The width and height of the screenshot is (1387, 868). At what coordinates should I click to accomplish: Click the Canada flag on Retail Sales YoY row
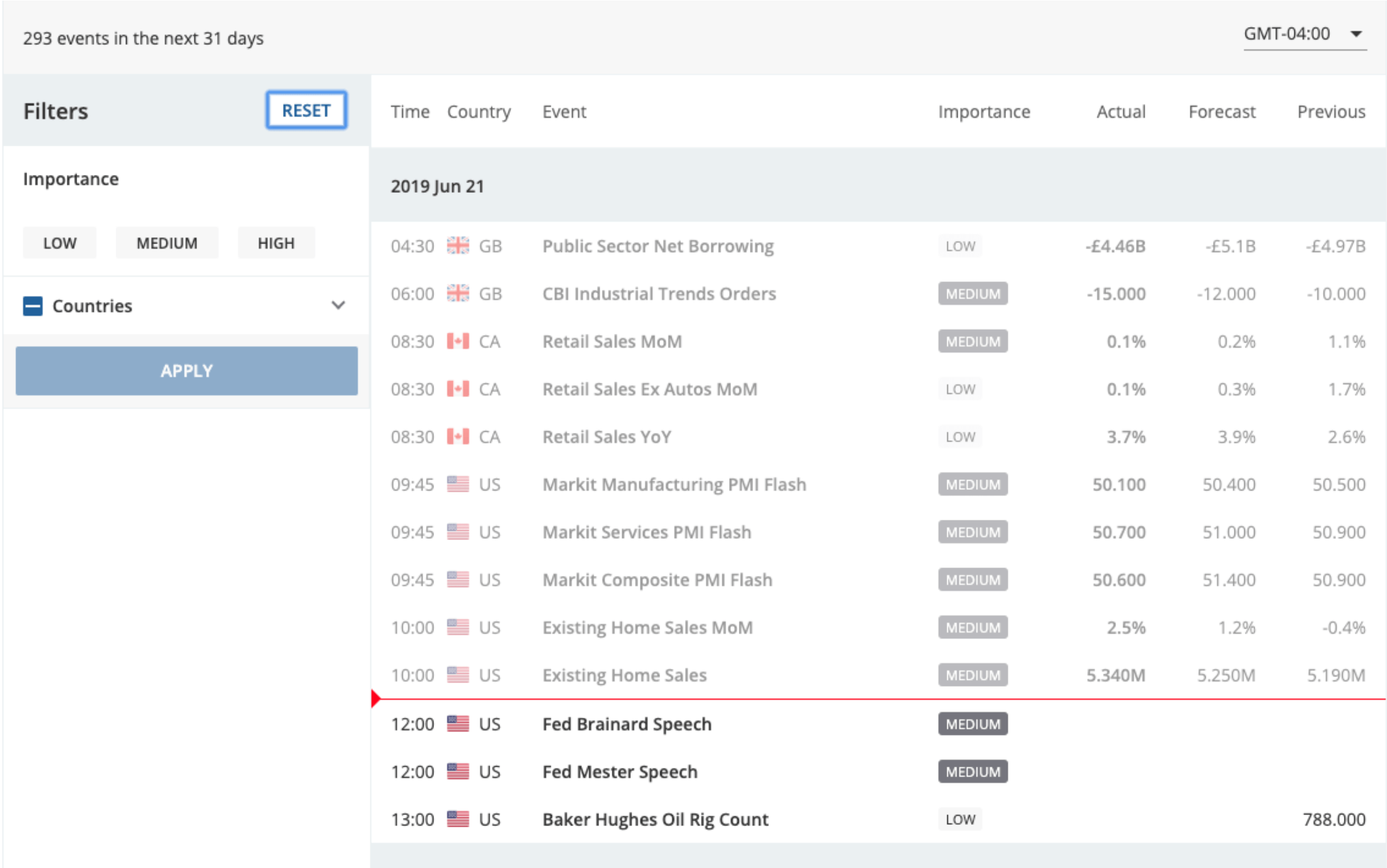458,437
